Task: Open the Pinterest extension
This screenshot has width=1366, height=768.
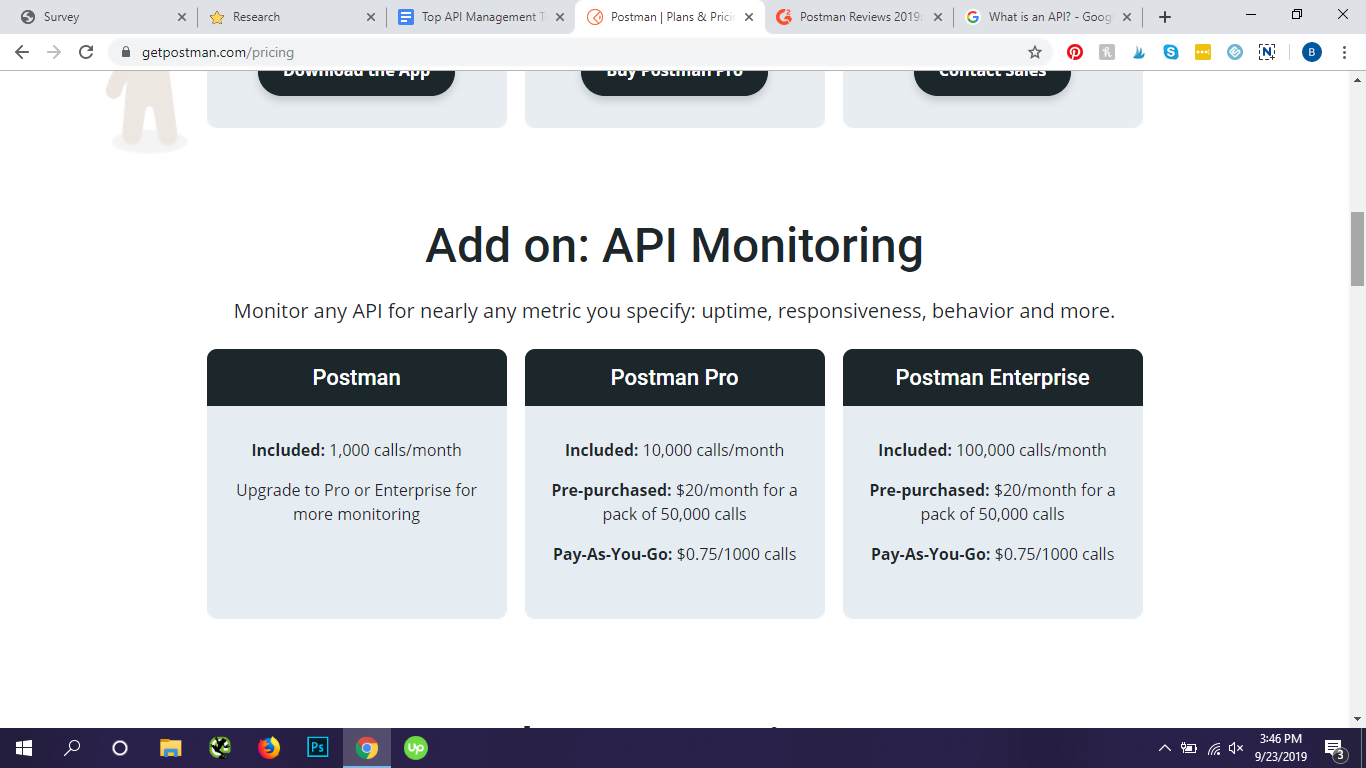Action: click(1075, 52)
